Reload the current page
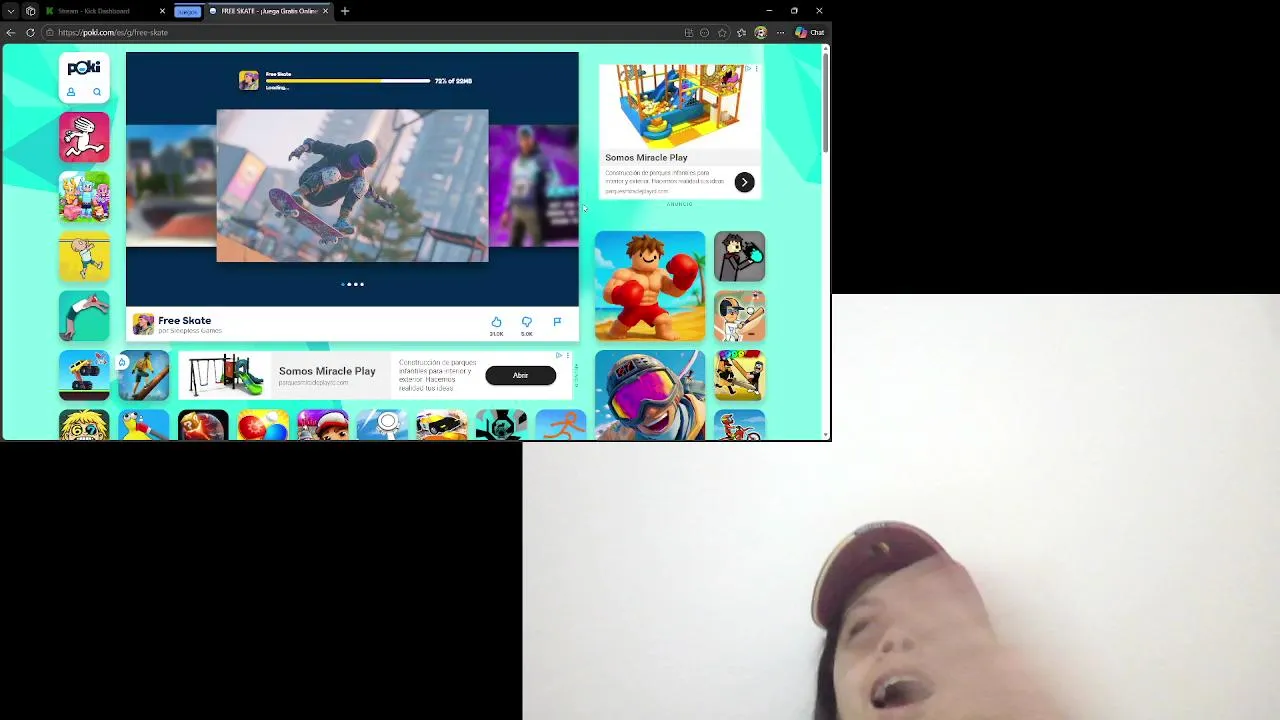The width and height of the screenshot is (1280, 720). [x=30, y=32]
